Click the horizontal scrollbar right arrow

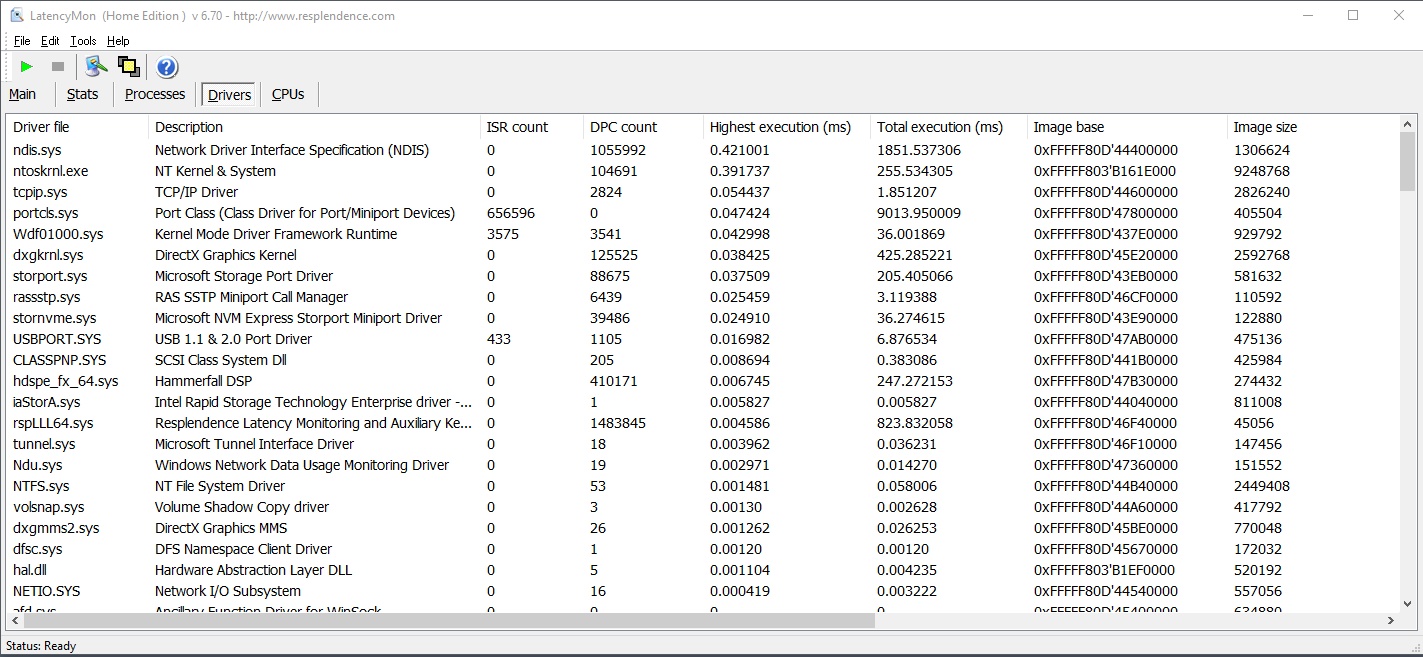pos(1390,621)
